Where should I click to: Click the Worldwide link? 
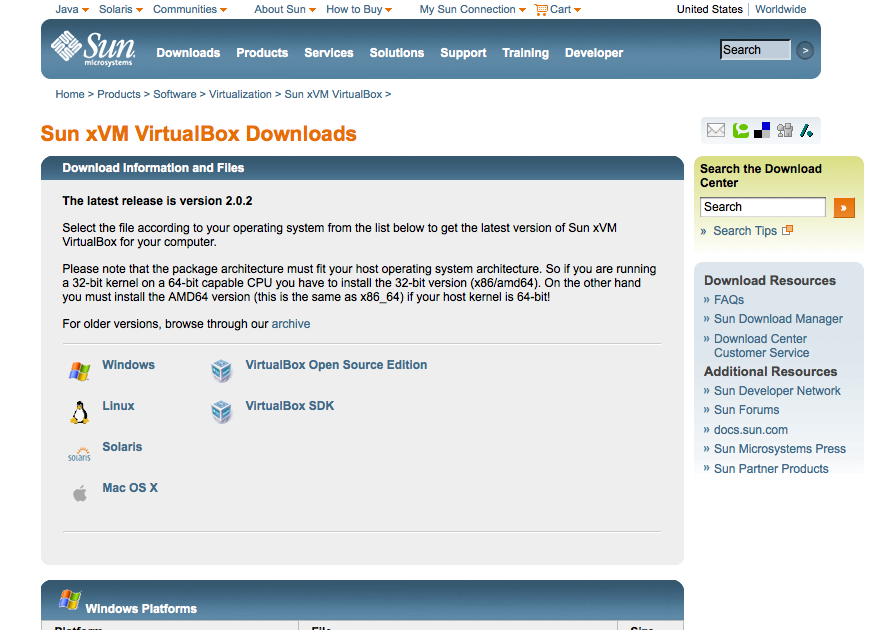tap(780, 9)
